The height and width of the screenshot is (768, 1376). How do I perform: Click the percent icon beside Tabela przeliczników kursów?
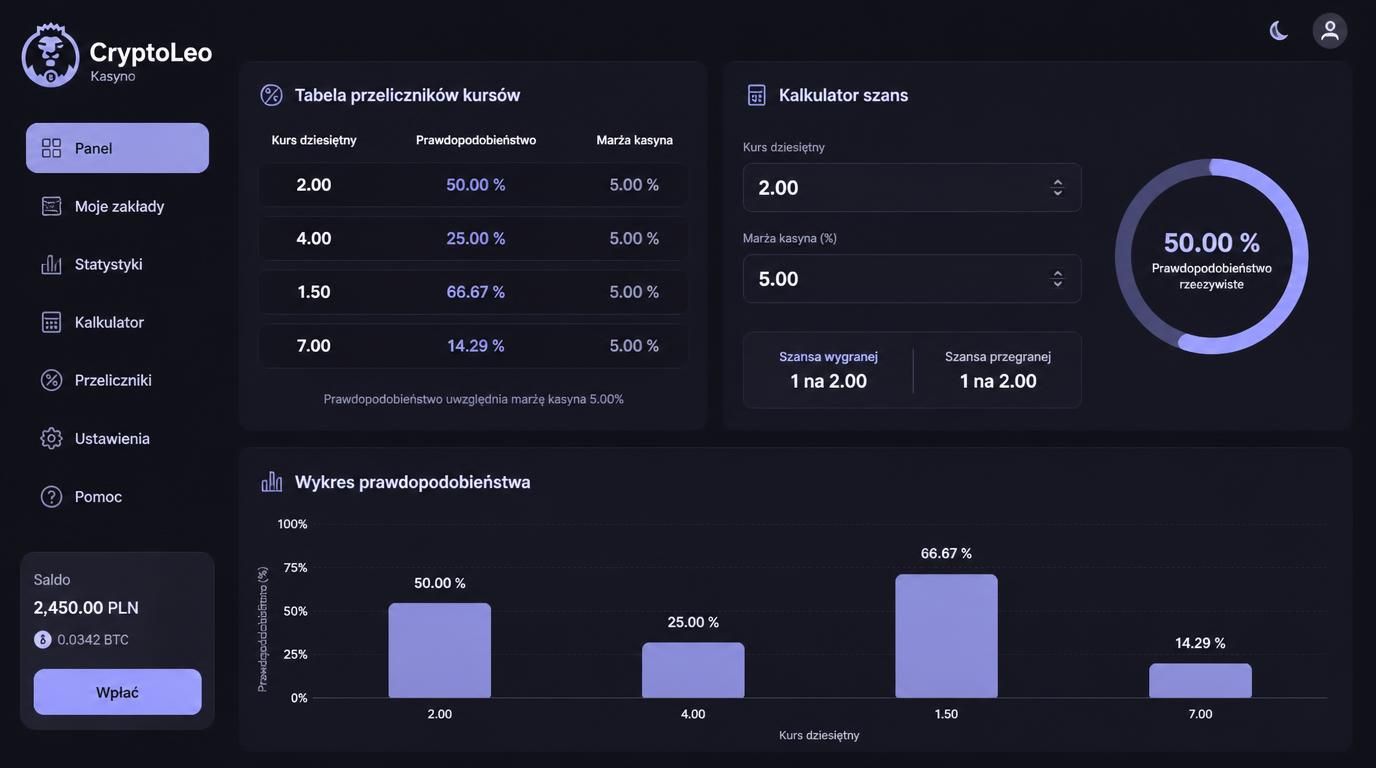(x=272, y=95)
